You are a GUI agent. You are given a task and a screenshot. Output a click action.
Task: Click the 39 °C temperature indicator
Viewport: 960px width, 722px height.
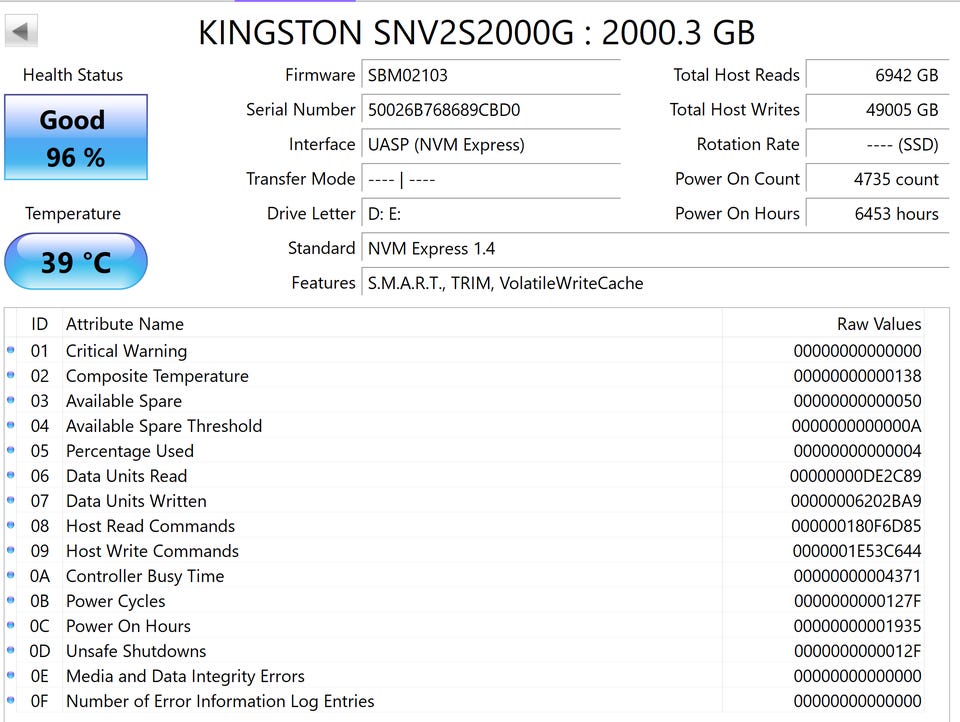click(76, 261)
